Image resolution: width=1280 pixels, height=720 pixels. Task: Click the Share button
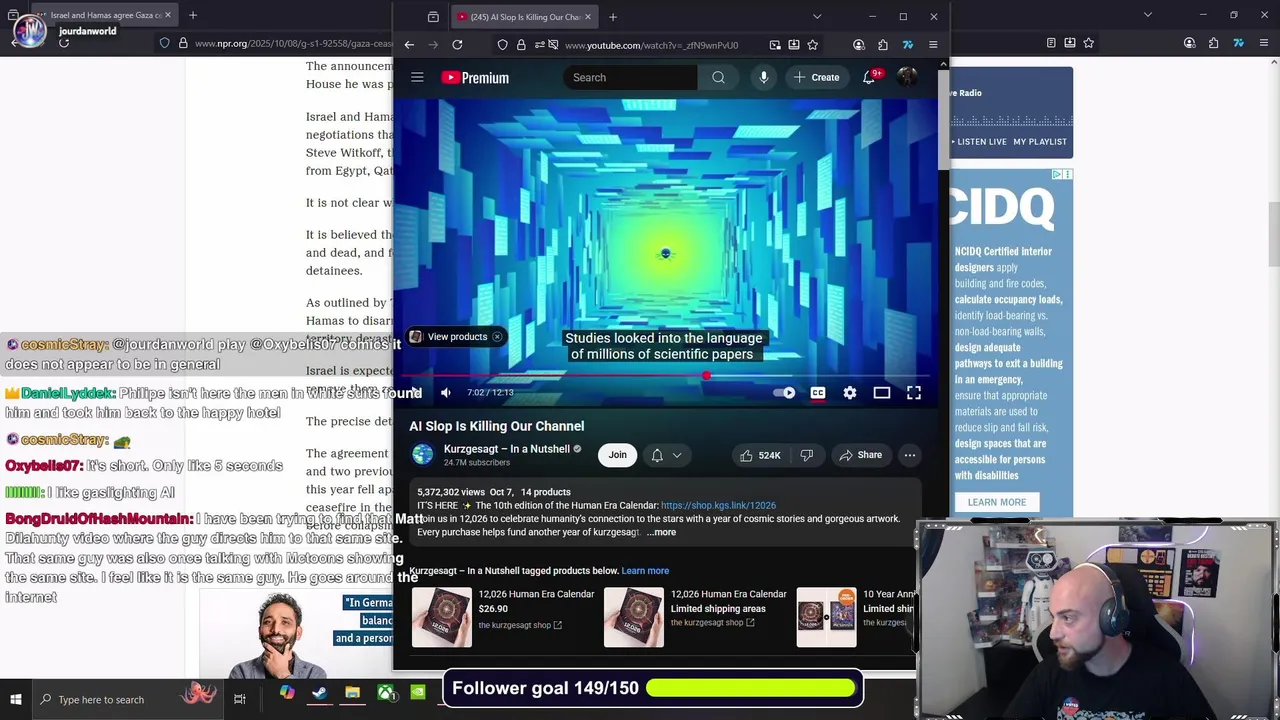[861, 455]
